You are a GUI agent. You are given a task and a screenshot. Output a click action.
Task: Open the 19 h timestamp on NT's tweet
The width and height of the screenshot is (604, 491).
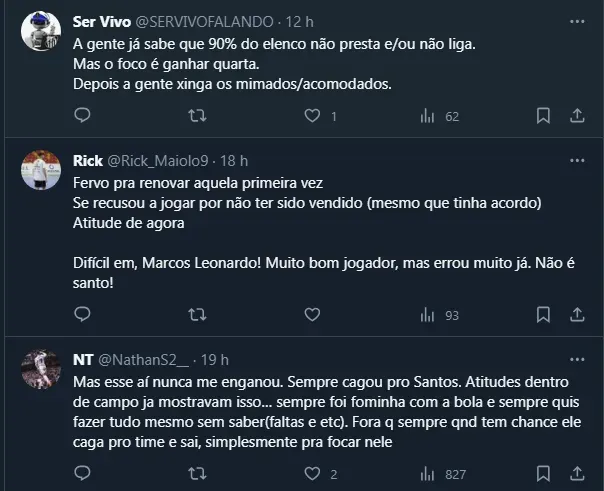coord(215,360)
